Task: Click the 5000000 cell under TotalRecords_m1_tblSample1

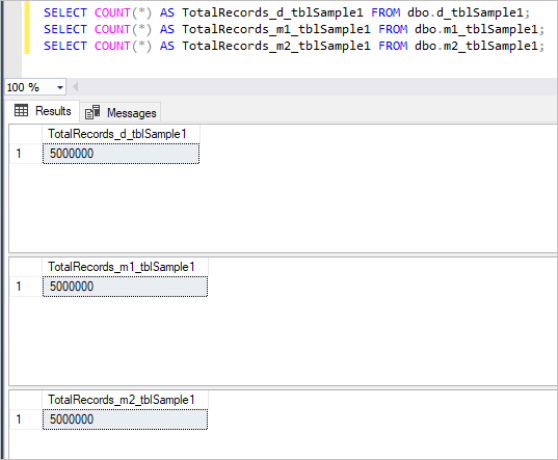Action: tap(125, 286)
